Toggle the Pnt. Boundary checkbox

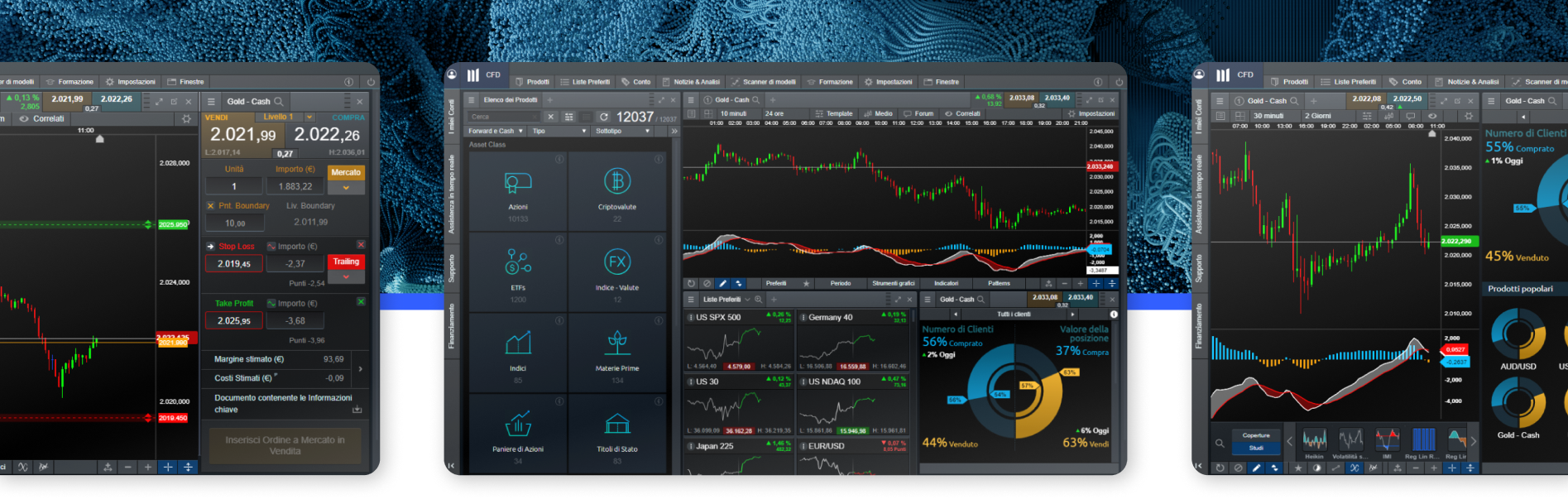coord(210,206)
